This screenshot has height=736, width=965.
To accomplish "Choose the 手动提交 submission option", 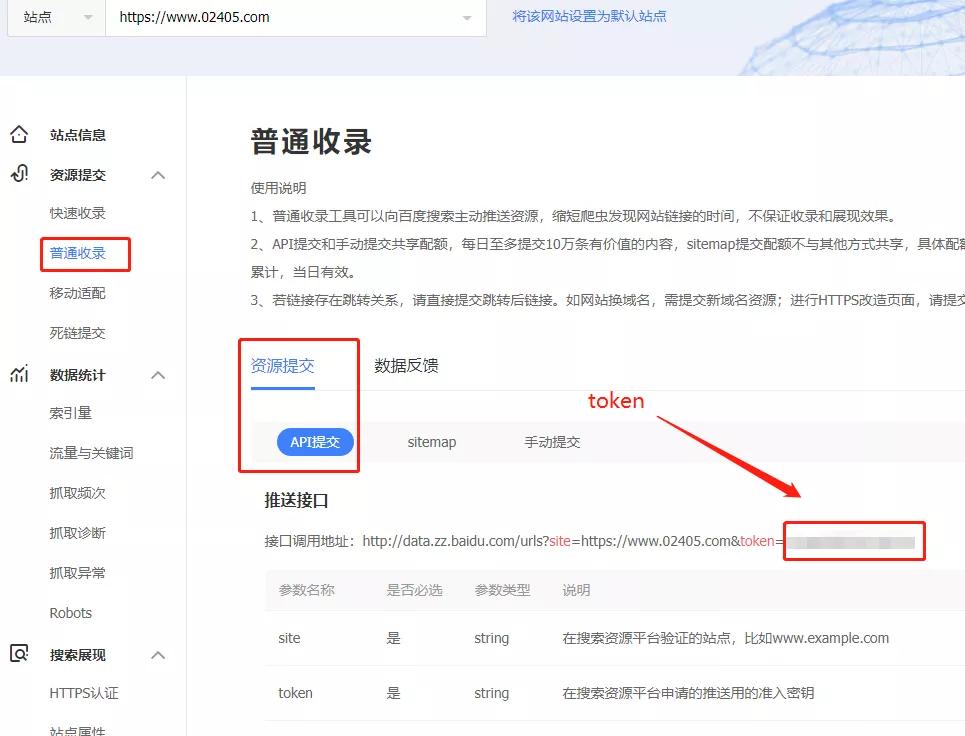I will (552, 442).
